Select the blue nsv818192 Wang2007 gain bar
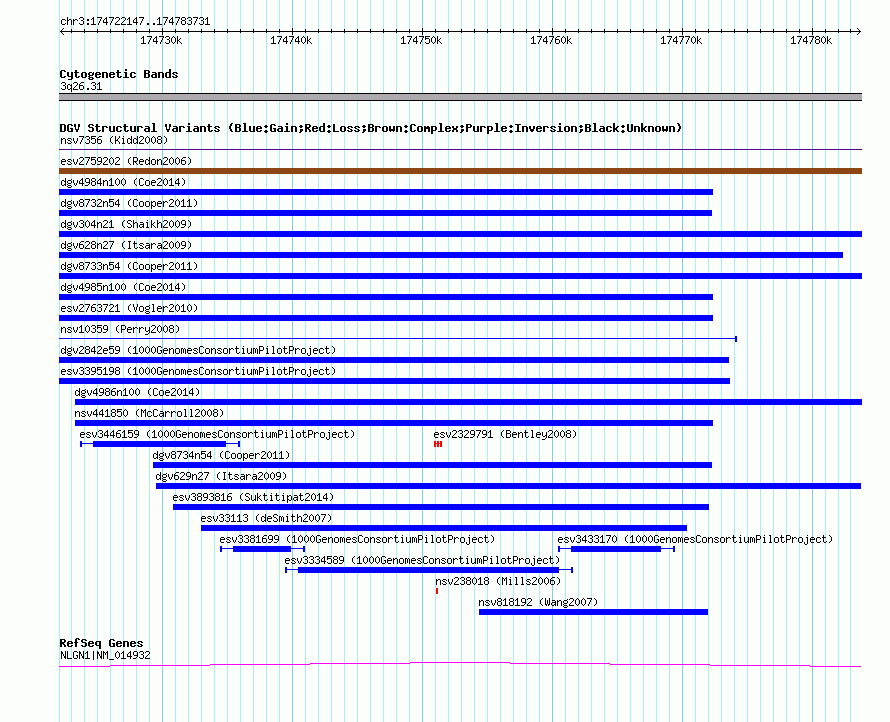Screen dimensions: 890x722 click(x=593, y=612)
